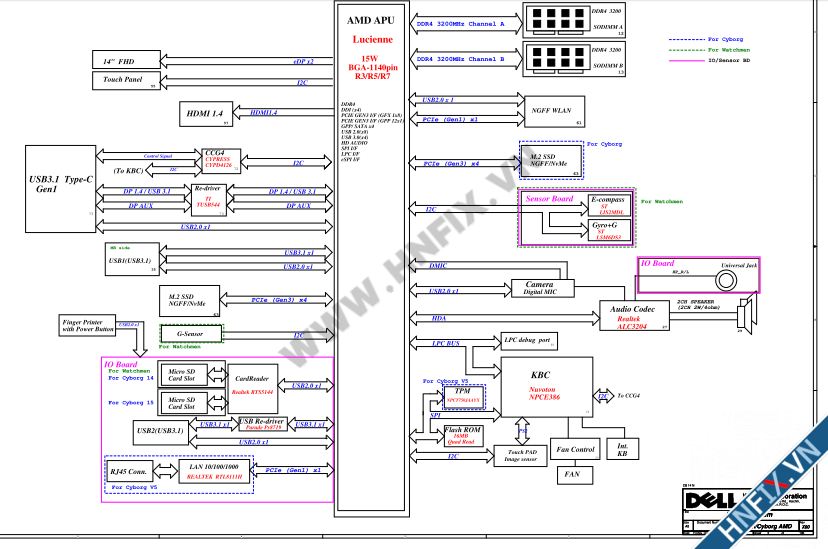This screenshot has height=549, width=828.
Task: Select the 'AMD APU' heading text
Action: 370,21
